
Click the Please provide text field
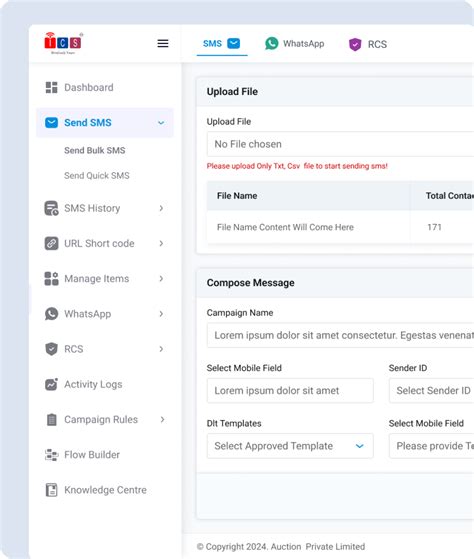pos(432,446)
